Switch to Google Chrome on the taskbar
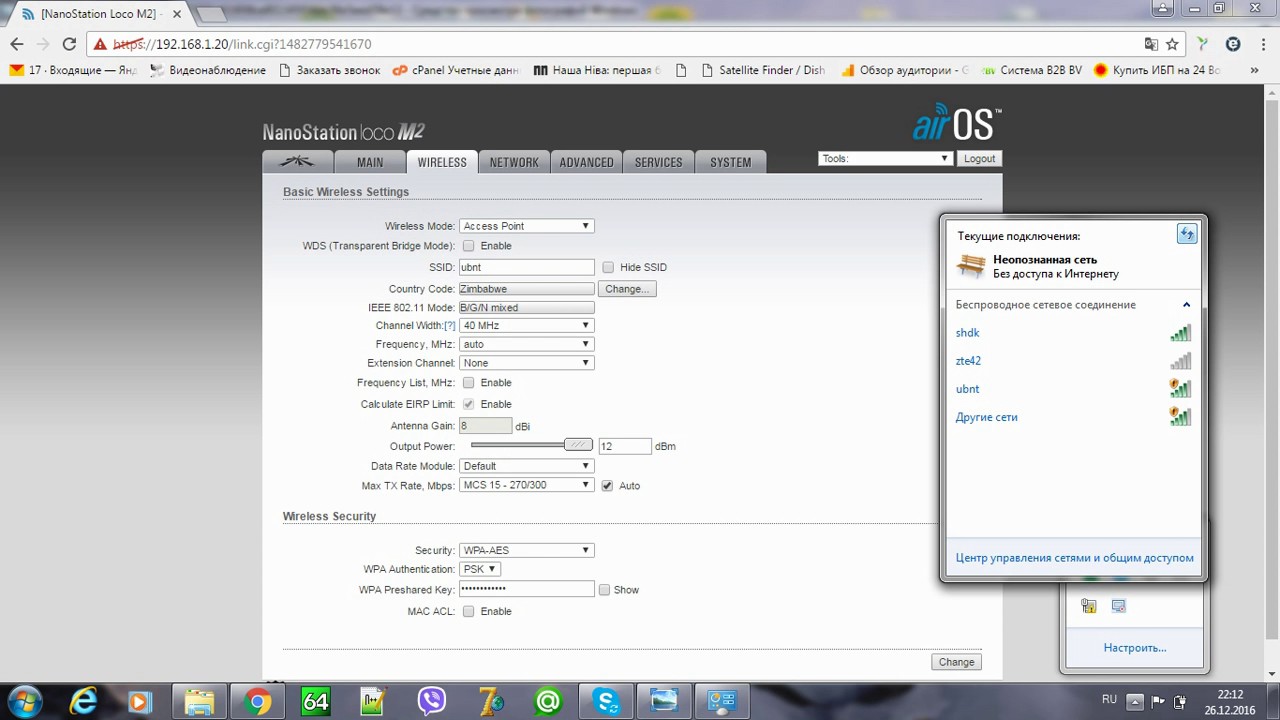1280x720 pixels. [257, 702]
